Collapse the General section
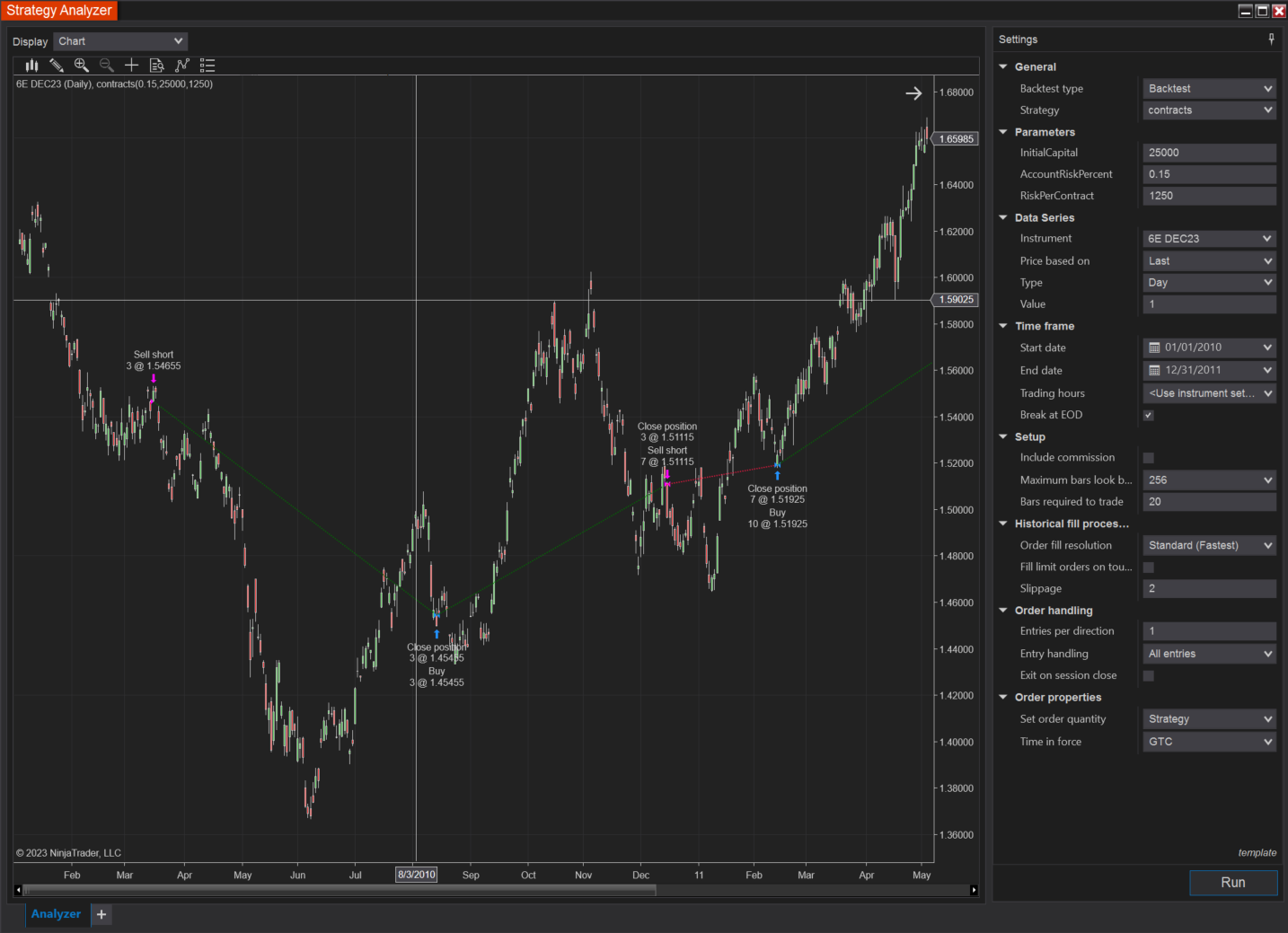The width and height of the screenshot is (1288, 933). pos(1003,66)
